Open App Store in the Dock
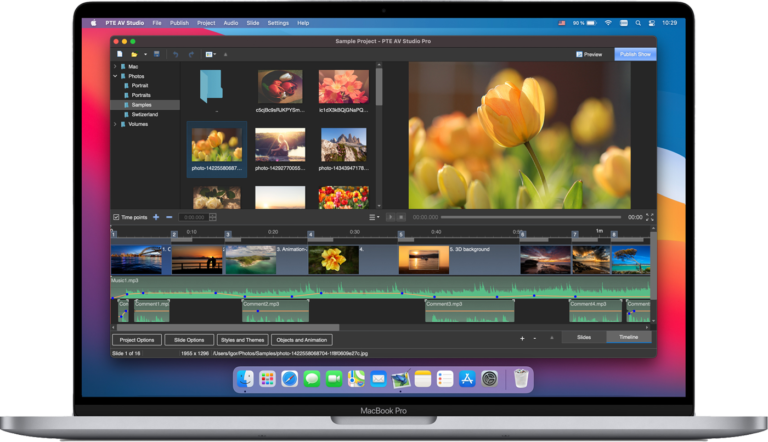 [467, 379]
